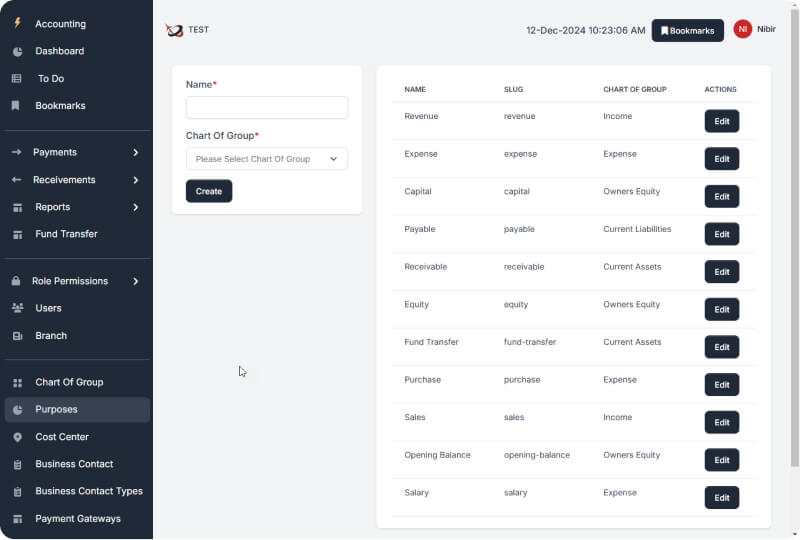The width and height of the screenshot is (800, 540).
Task: Click the Users group icon
Action: pyautogui.click(x=17, y=308)
